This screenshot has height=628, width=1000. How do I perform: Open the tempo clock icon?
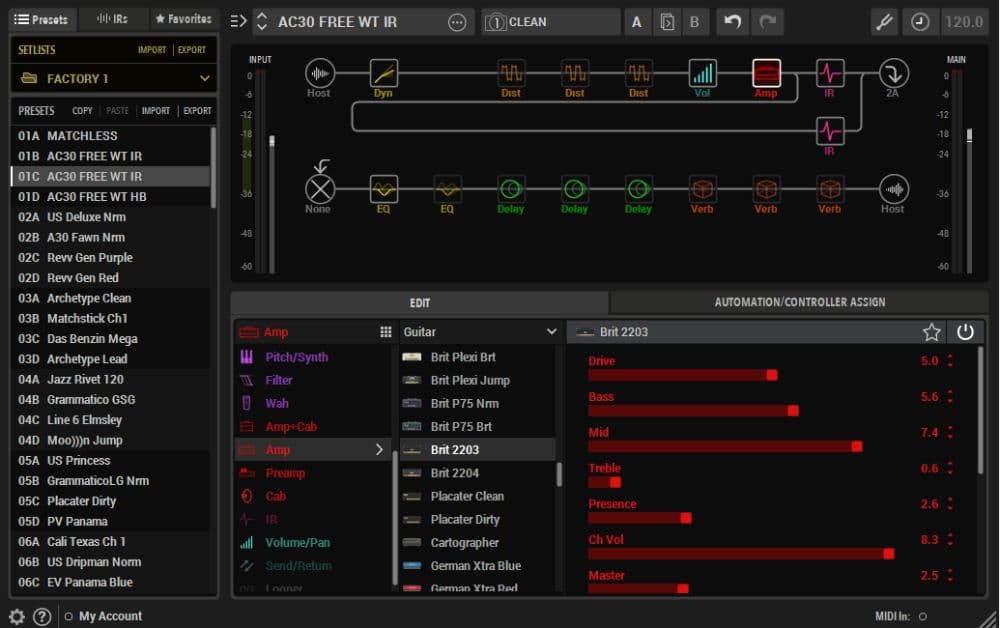pyautogui.click(x=920, y=22)
